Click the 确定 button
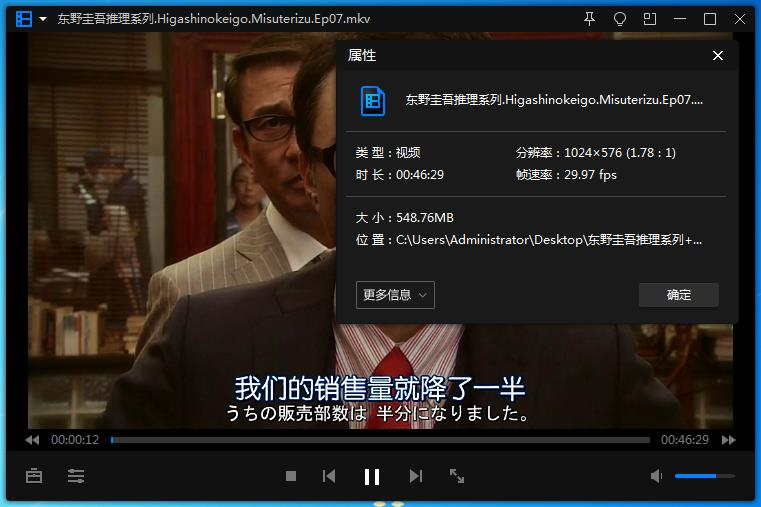The image size is (761, 507). click(x=678, y=295)
